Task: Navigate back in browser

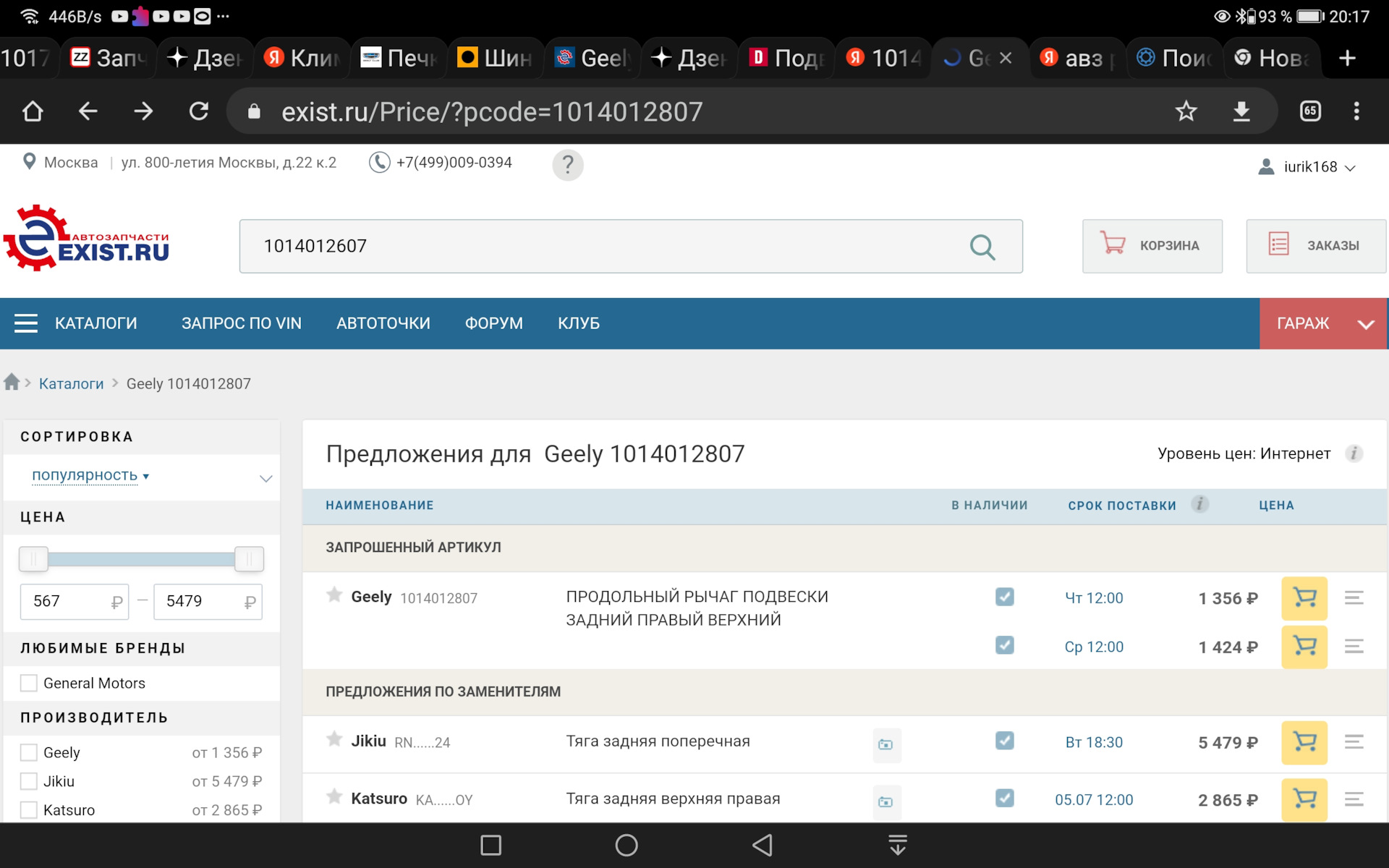Action: click(x=88, y=111)
